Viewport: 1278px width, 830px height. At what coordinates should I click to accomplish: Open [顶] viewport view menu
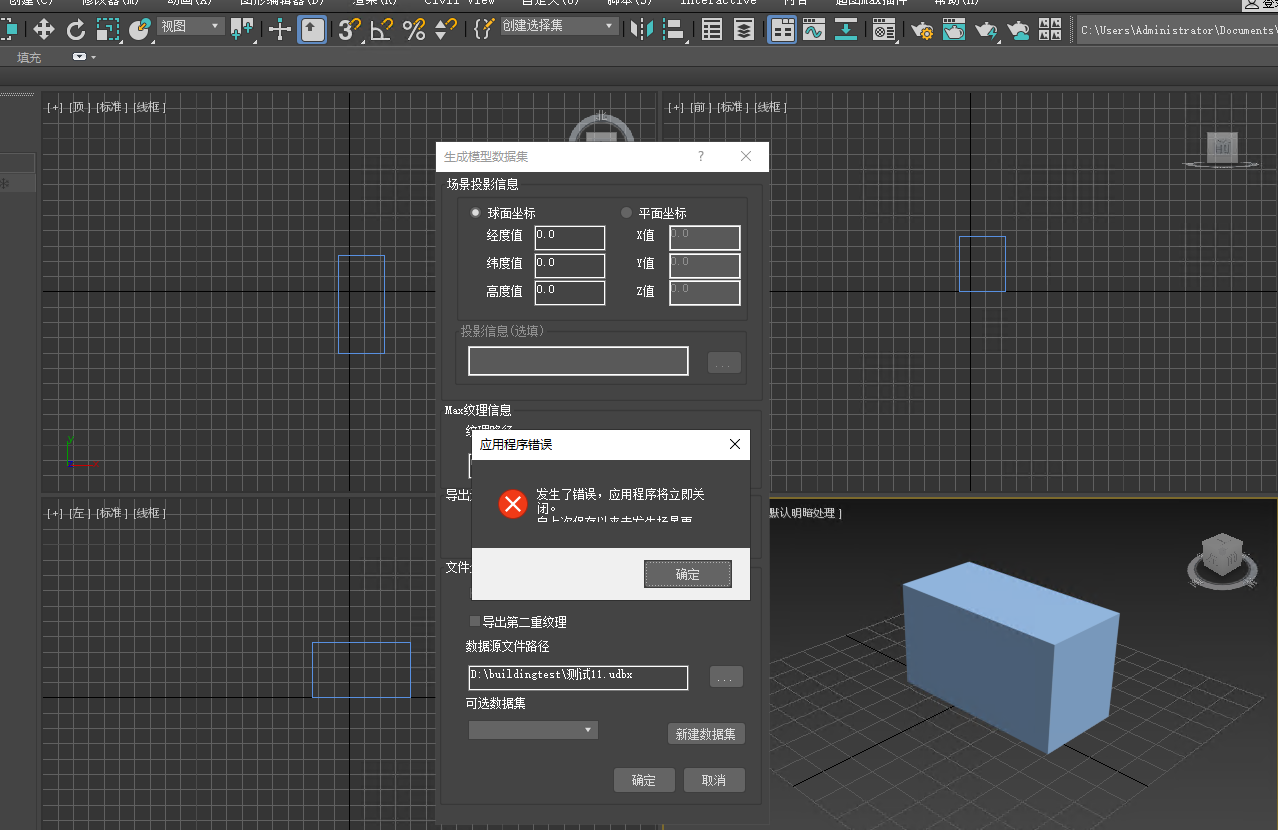pos(79,107)
